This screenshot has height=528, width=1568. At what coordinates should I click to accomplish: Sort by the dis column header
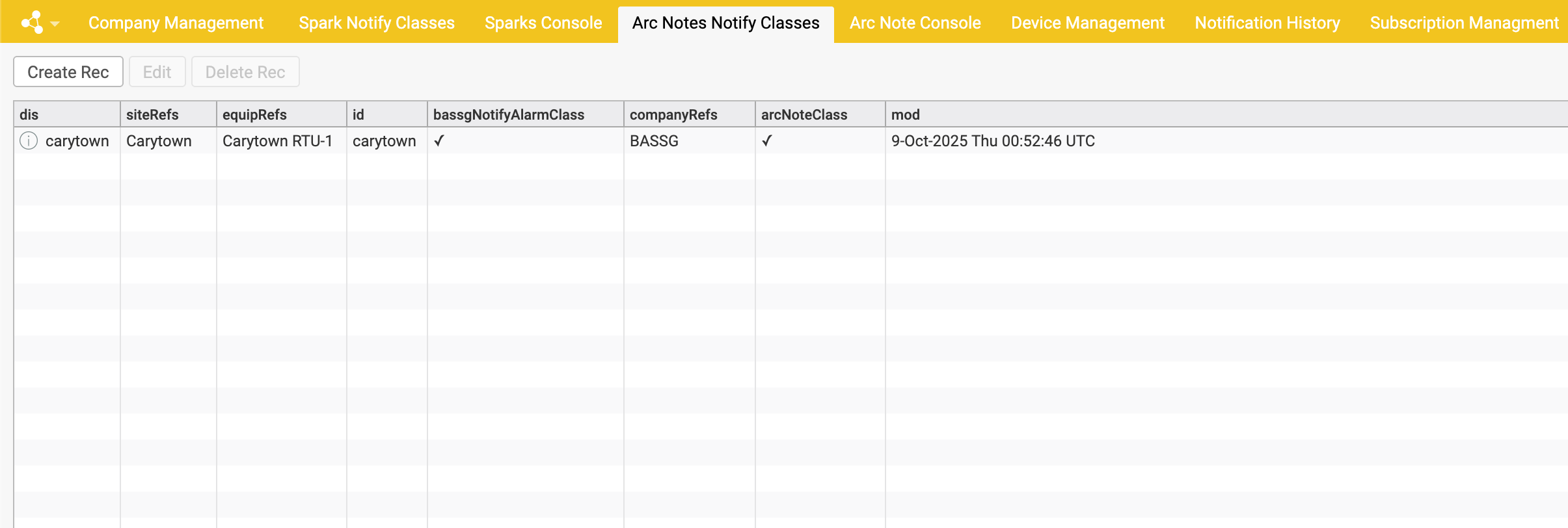point(29,114)
